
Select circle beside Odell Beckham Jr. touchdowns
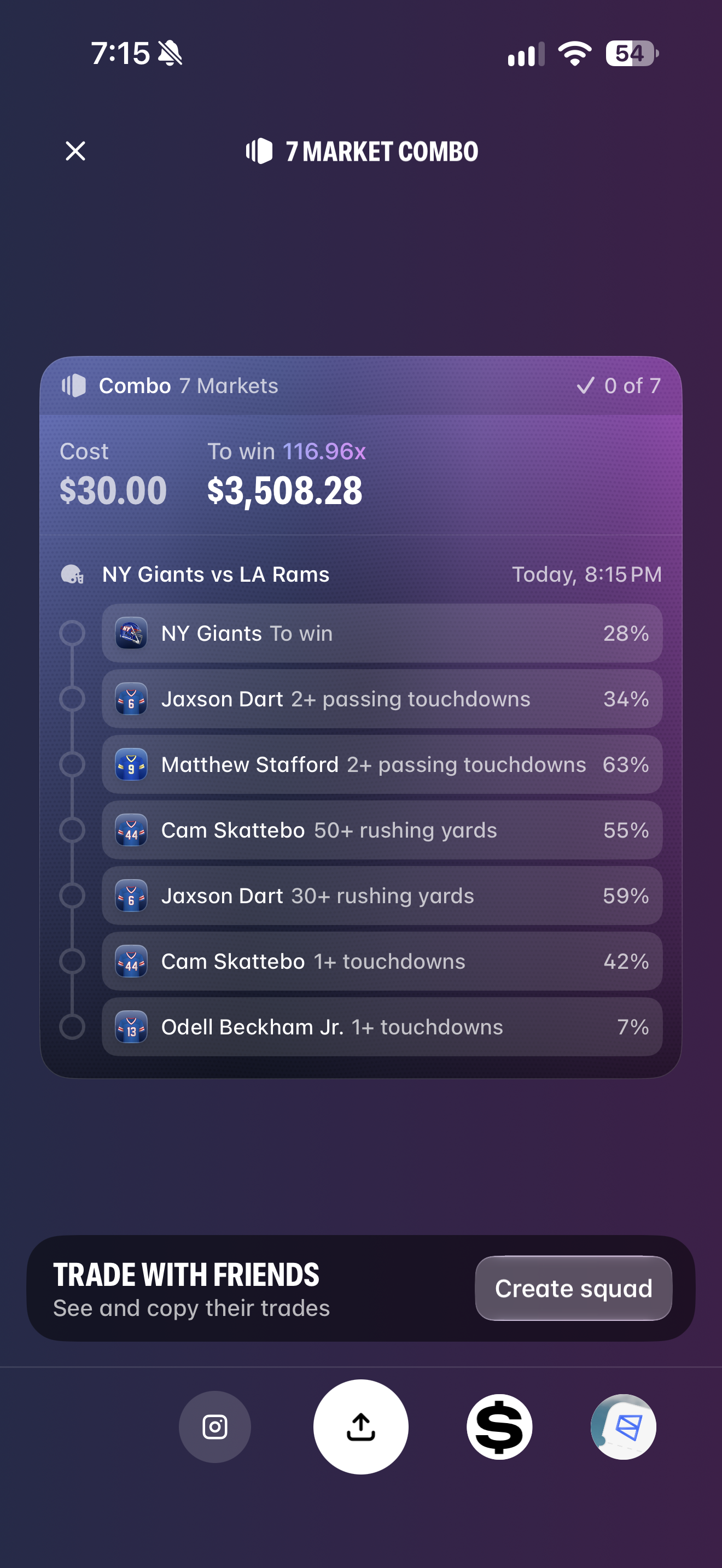click(x=72, y=1027)
